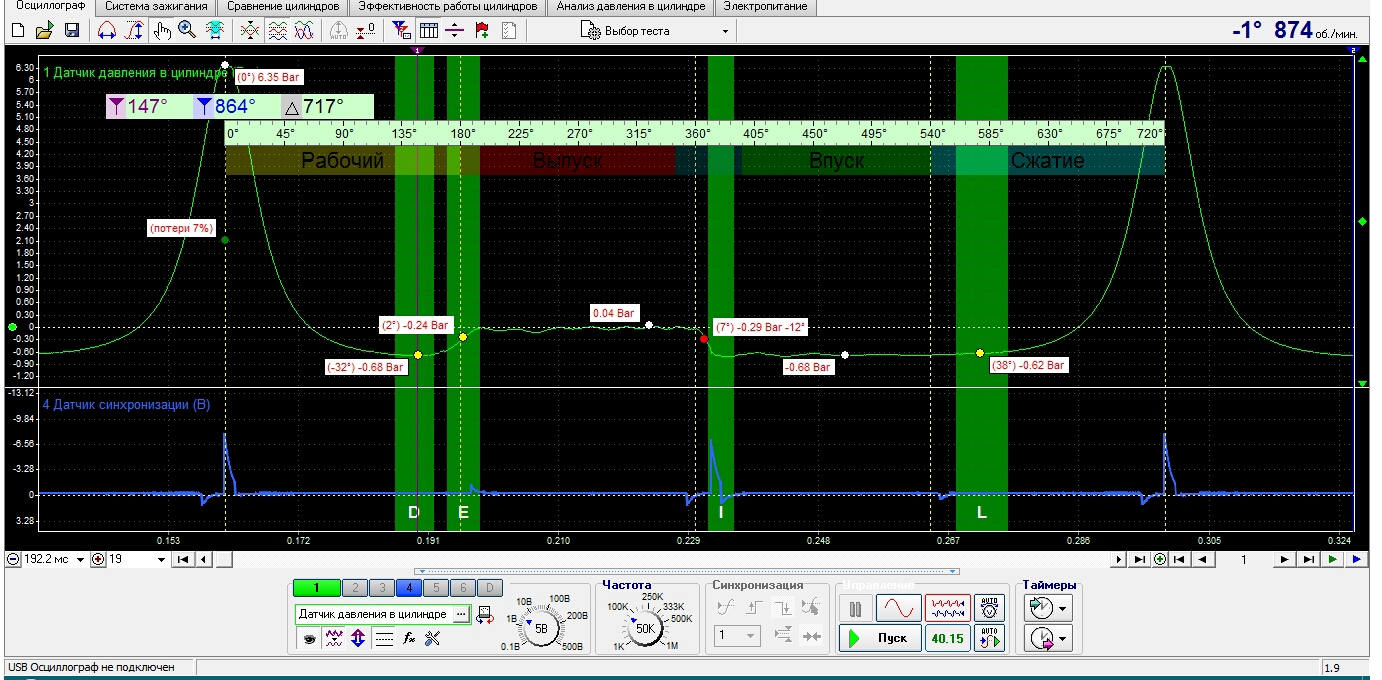Click the crossed multicolor waveforms icon
The image size is (1382, 680).
[x=304, y=31]
